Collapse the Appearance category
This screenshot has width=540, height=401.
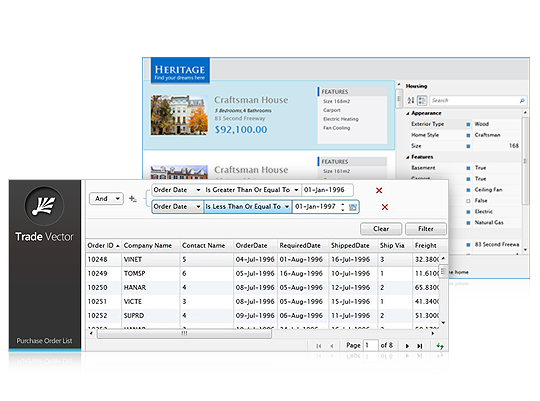click(x=408, y=113)
